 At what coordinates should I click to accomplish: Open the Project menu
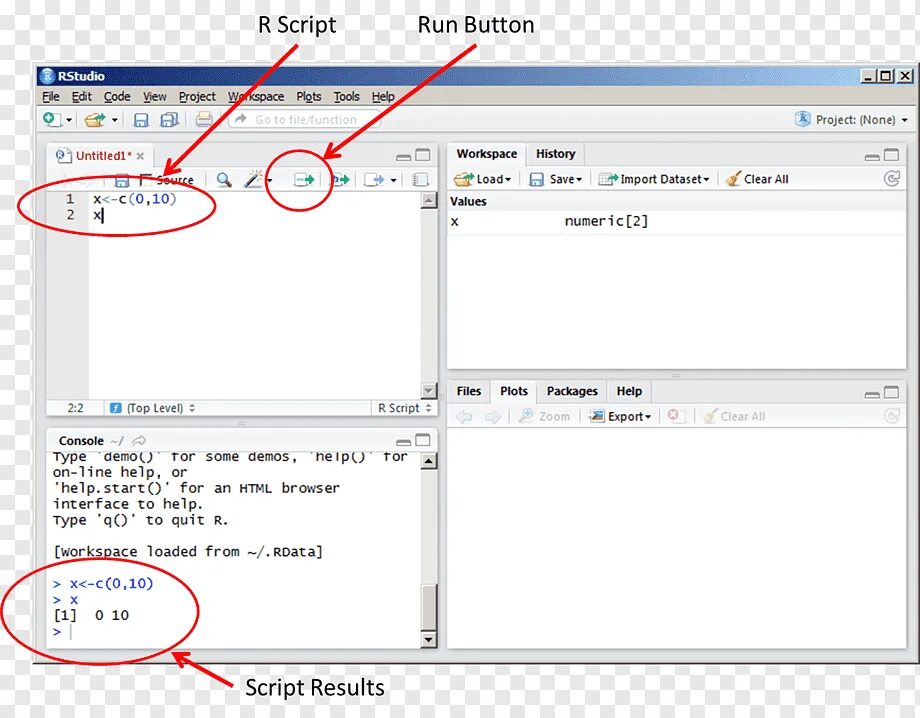pos(197,96)
